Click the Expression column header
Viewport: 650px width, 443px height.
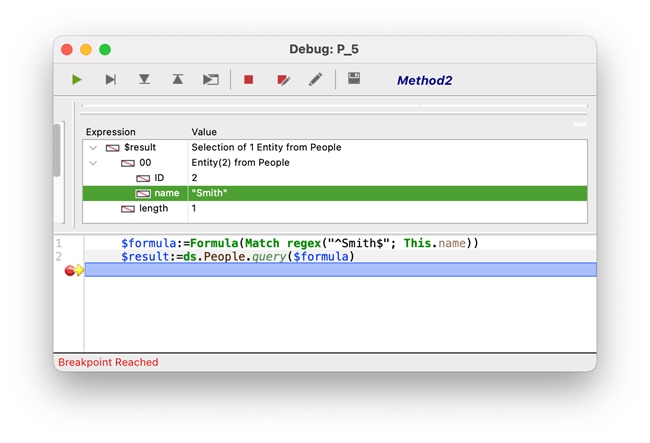coord(111,132)
